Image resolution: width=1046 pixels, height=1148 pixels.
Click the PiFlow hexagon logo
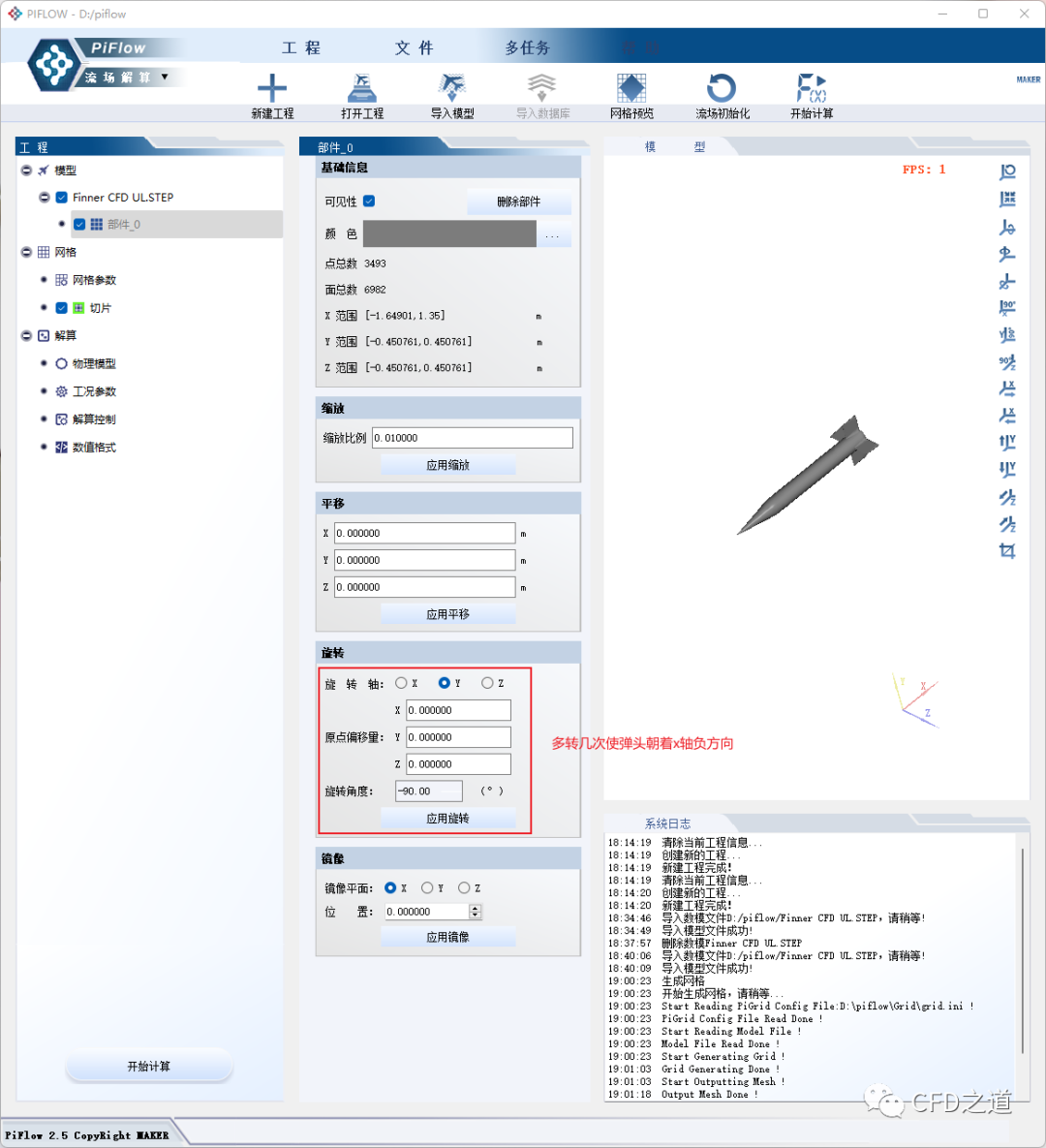(53, 65)
